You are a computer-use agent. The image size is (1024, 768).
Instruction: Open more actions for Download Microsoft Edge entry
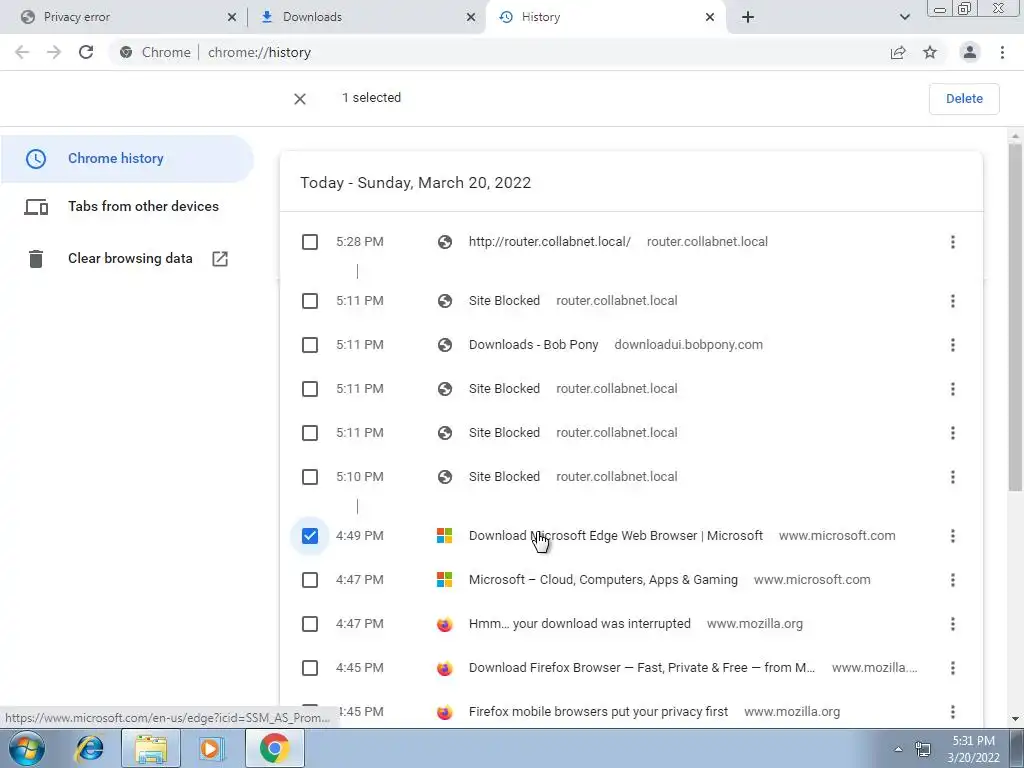click(953, 536)
